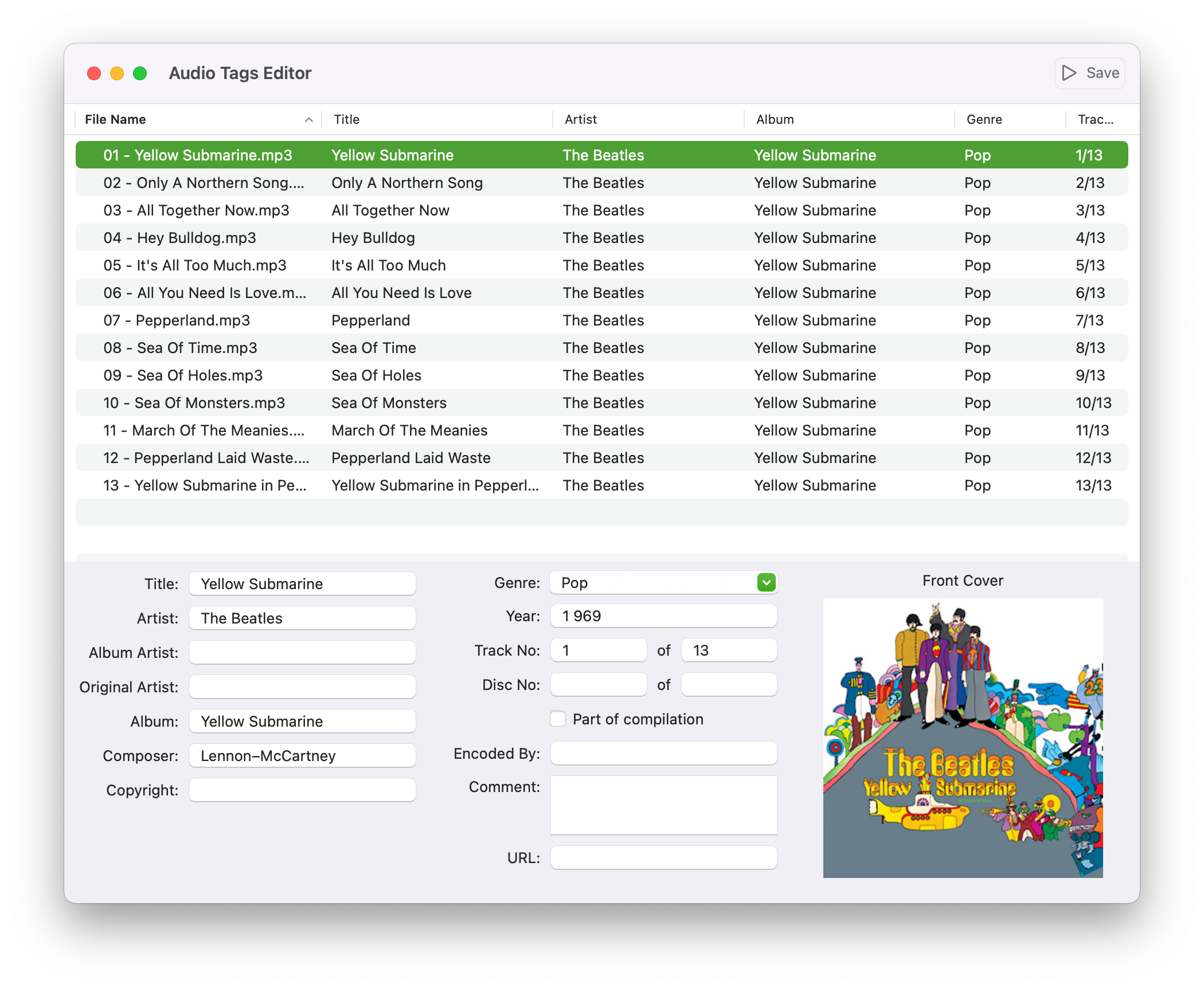The height and width of the screenshot is (988, 1204).
Task: Click Title cell 'Sea Of Holes'
Action: pyautogui.click(x=377, y=375)
